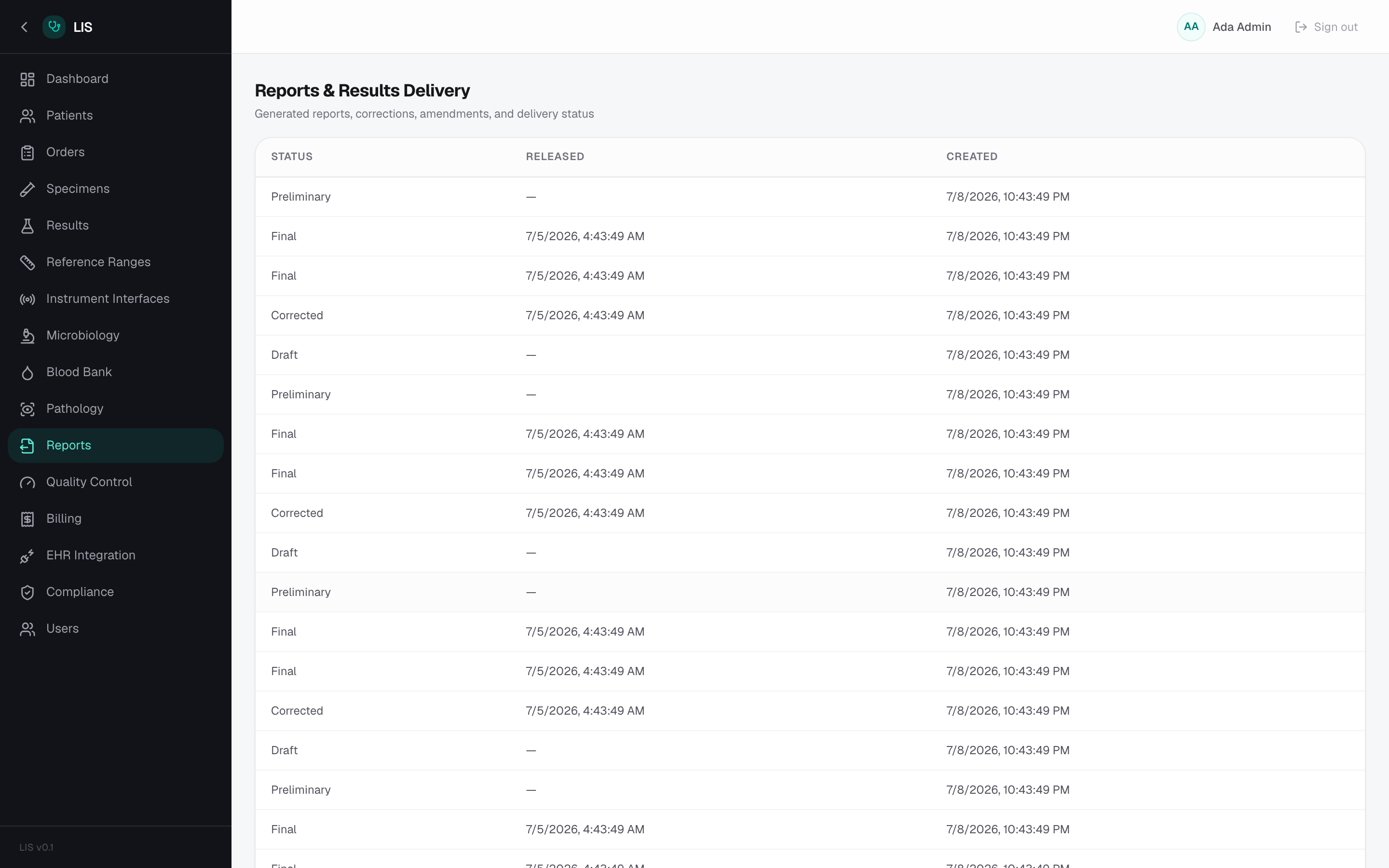Open the Orders menu item

(x=115, y=153)
